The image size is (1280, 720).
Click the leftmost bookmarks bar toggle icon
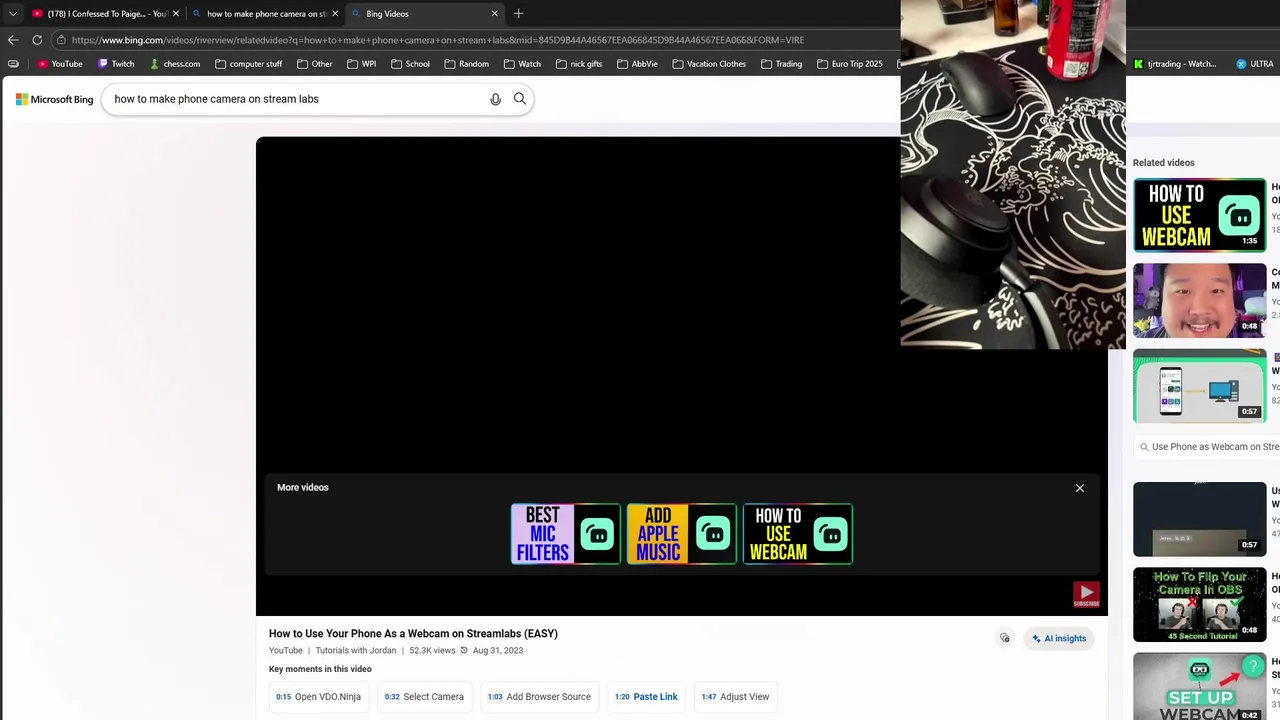click(13, 64)
